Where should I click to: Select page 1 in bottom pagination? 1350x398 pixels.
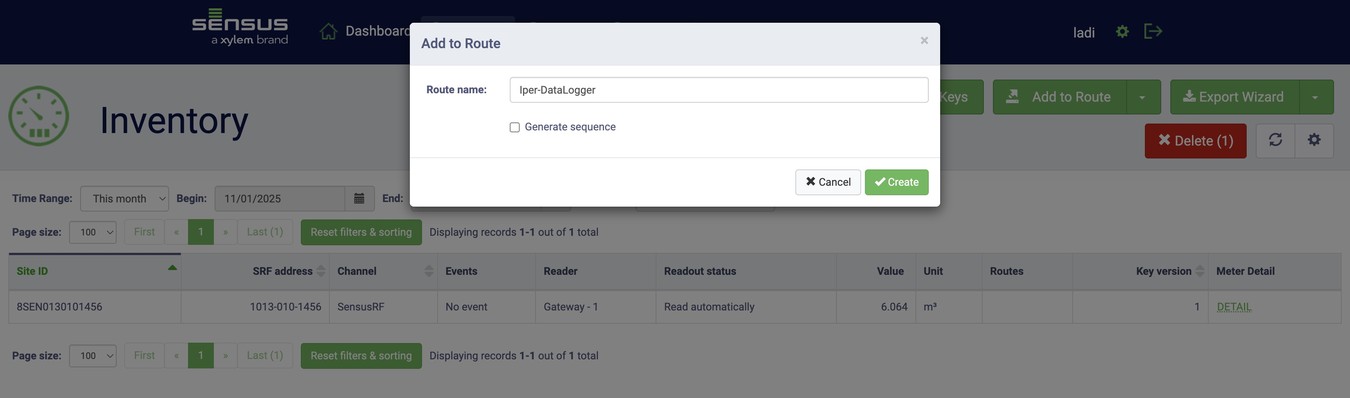point(201,356)
